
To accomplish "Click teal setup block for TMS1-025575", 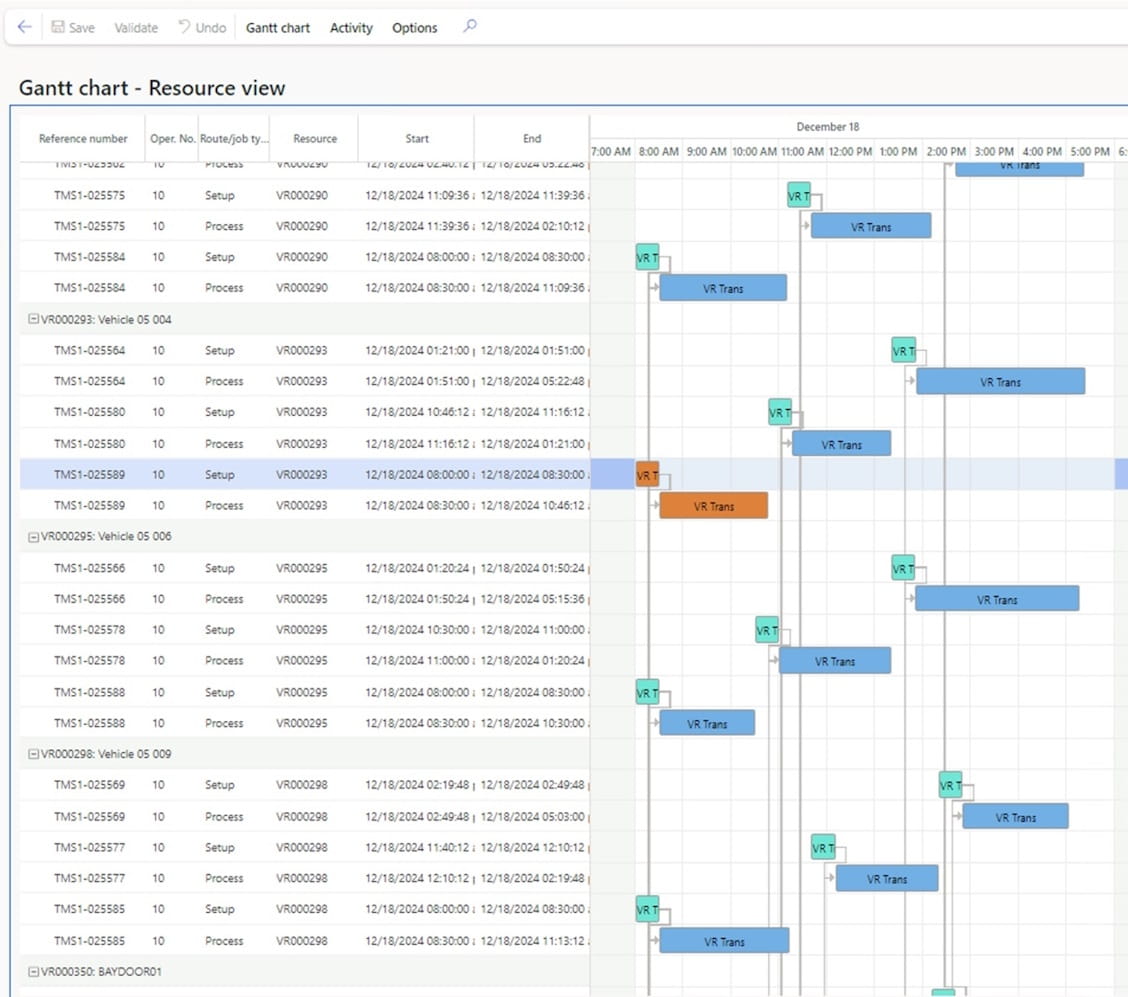I will (x=798, y=196).
